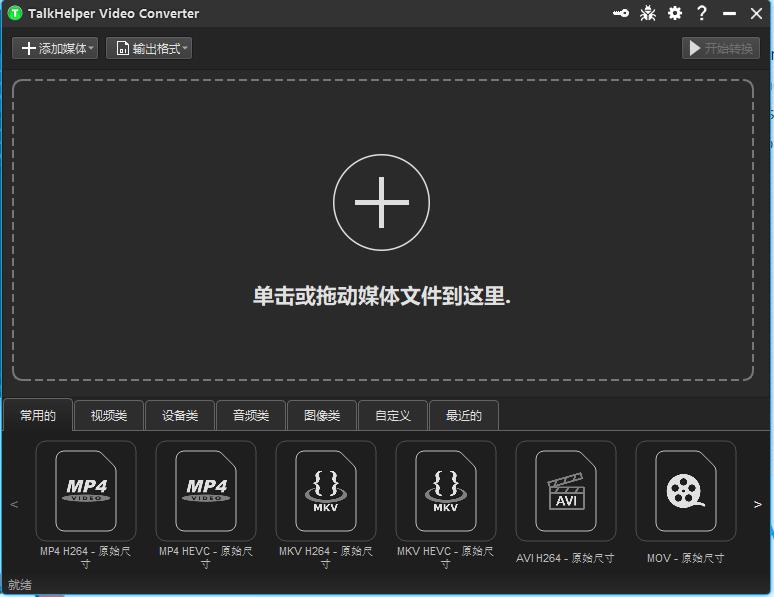
Task: Choose the MKV HEVC format icon
Action: tap(446, 491)
